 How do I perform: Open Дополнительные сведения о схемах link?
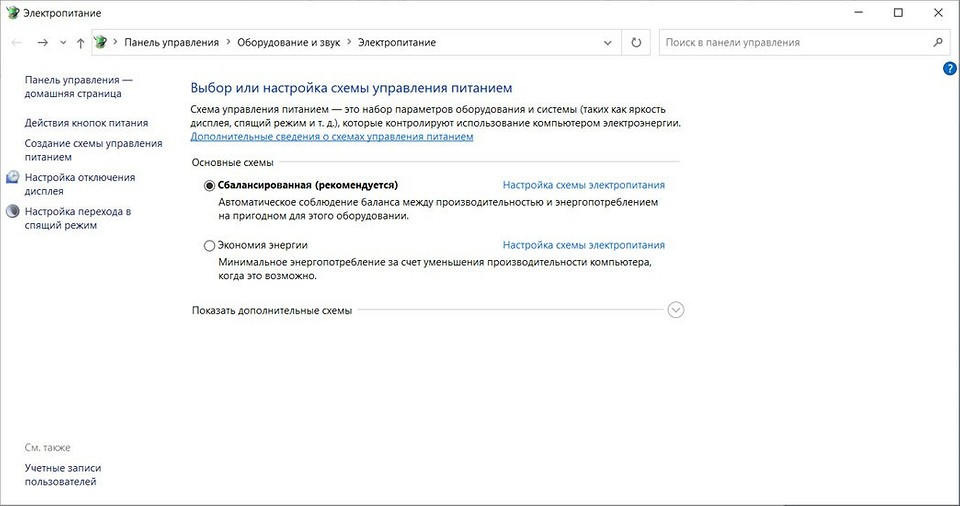click(332, 137)
